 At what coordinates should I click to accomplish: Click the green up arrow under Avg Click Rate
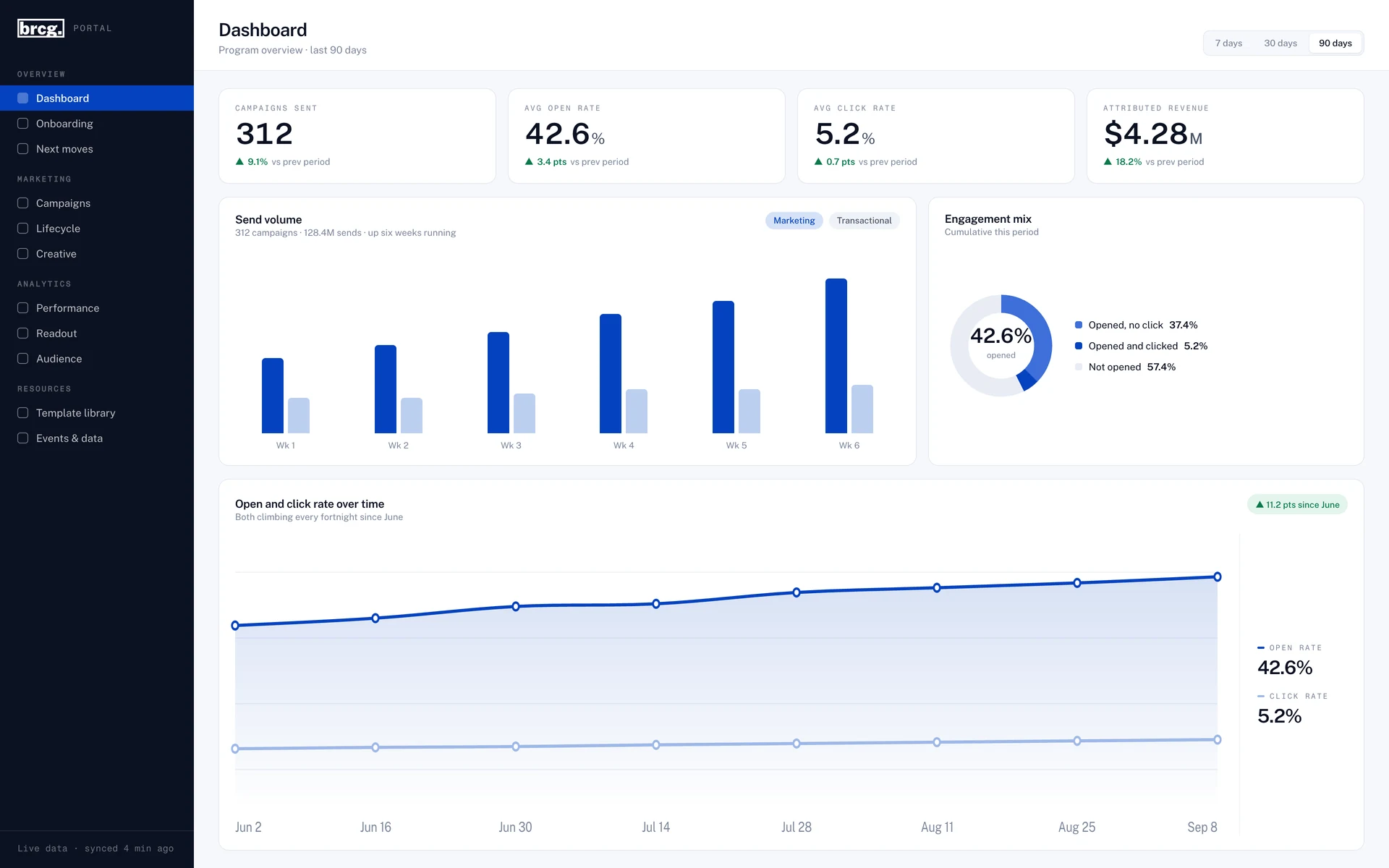[818, 161]
